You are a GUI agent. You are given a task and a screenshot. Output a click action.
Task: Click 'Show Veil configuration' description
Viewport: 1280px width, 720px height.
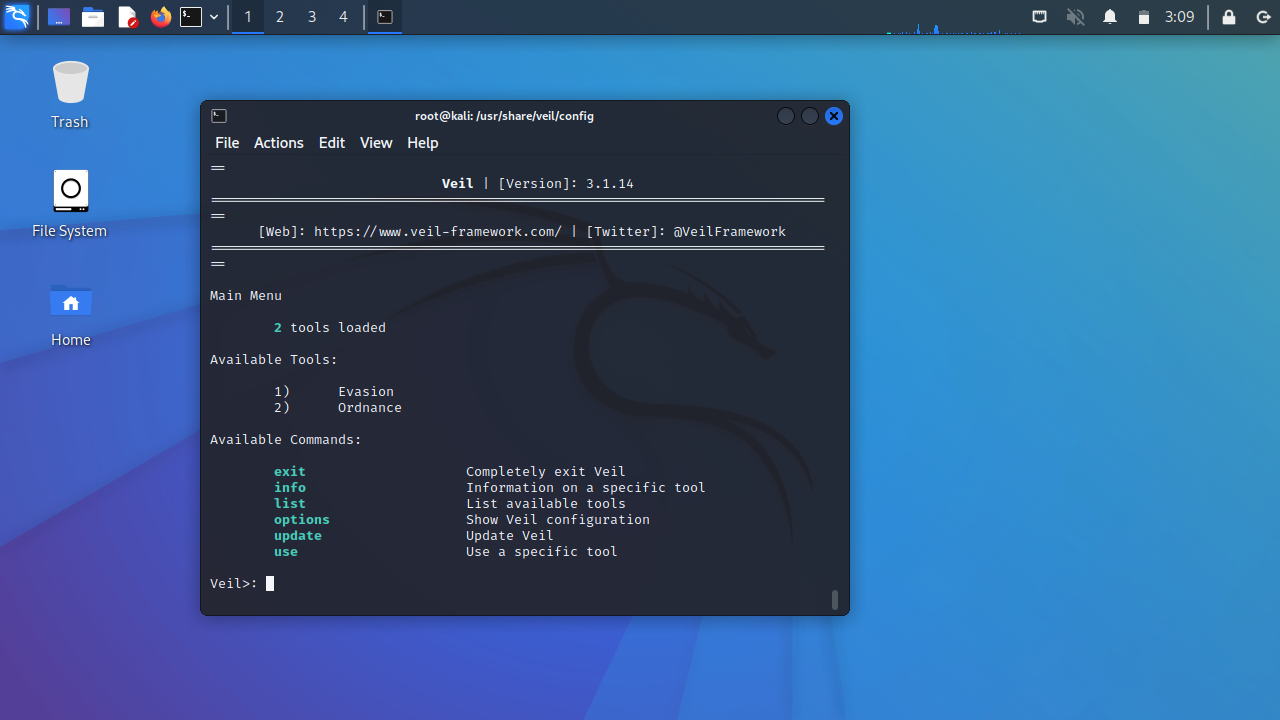(x=558, y=520)
